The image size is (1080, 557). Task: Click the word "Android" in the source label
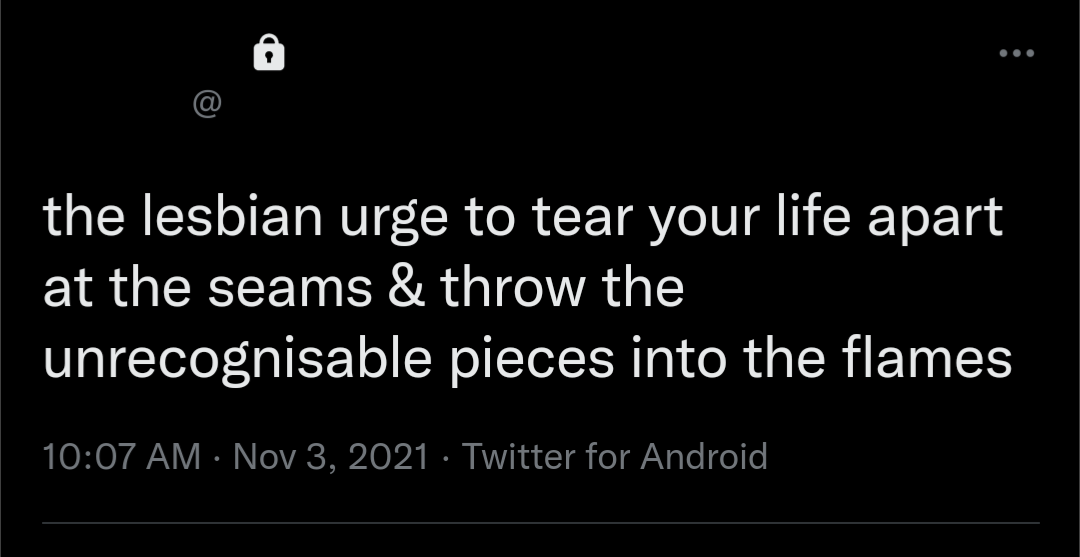(704, 457)
